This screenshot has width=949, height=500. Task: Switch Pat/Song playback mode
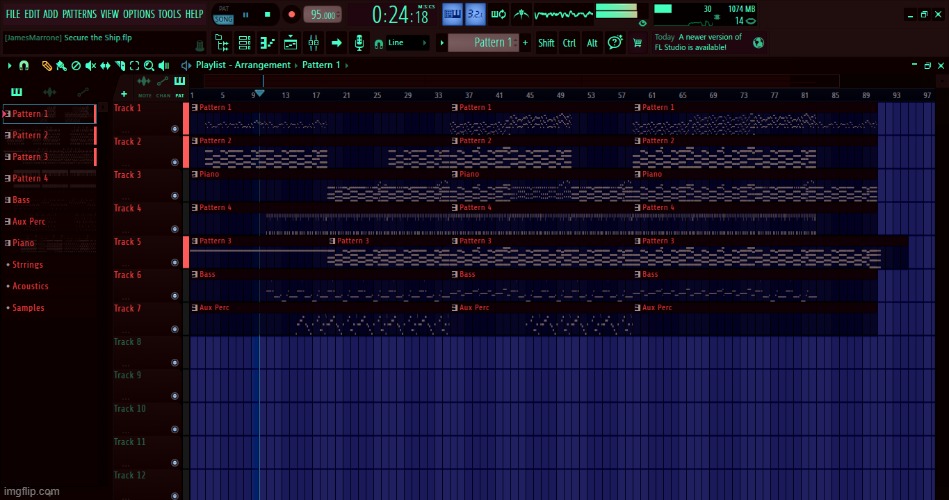coord(223,15)
